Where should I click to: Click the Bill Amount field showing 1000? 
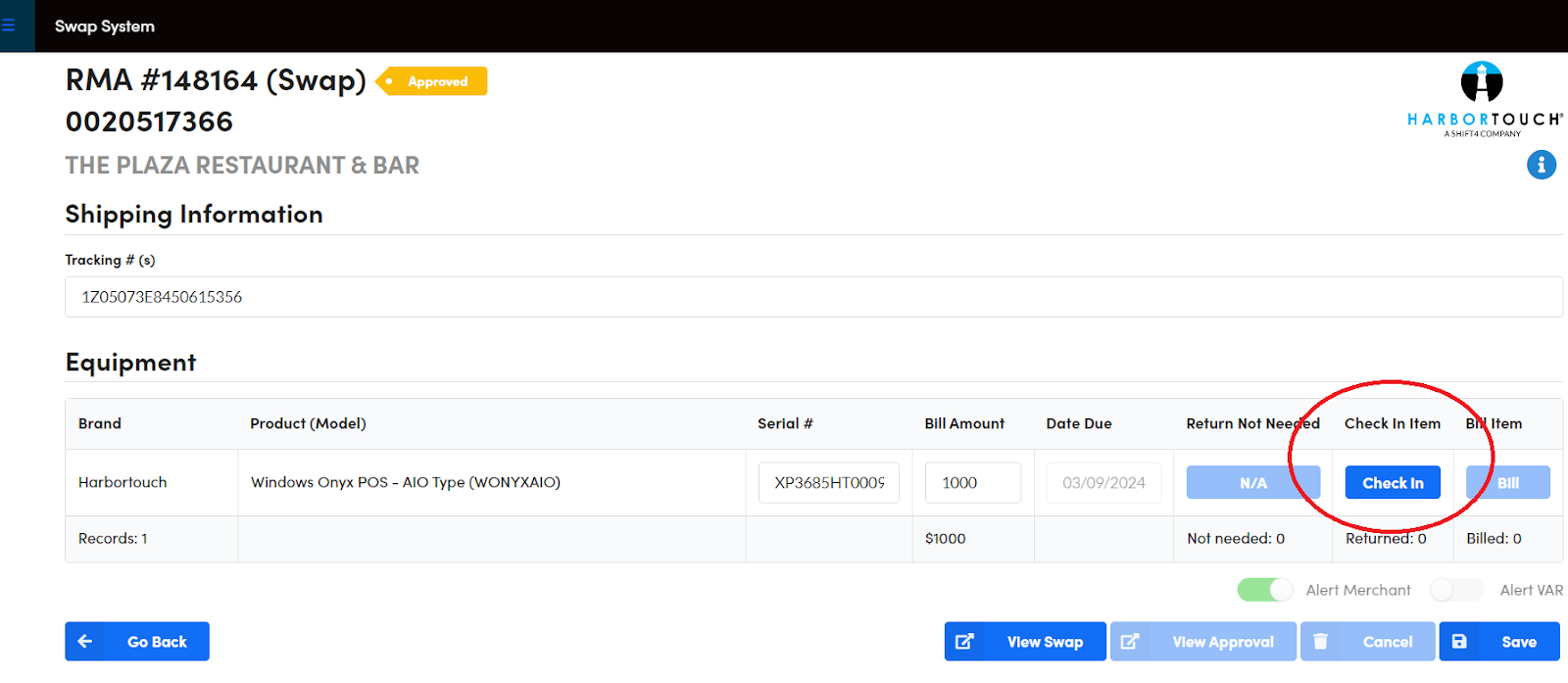point(972,483)
